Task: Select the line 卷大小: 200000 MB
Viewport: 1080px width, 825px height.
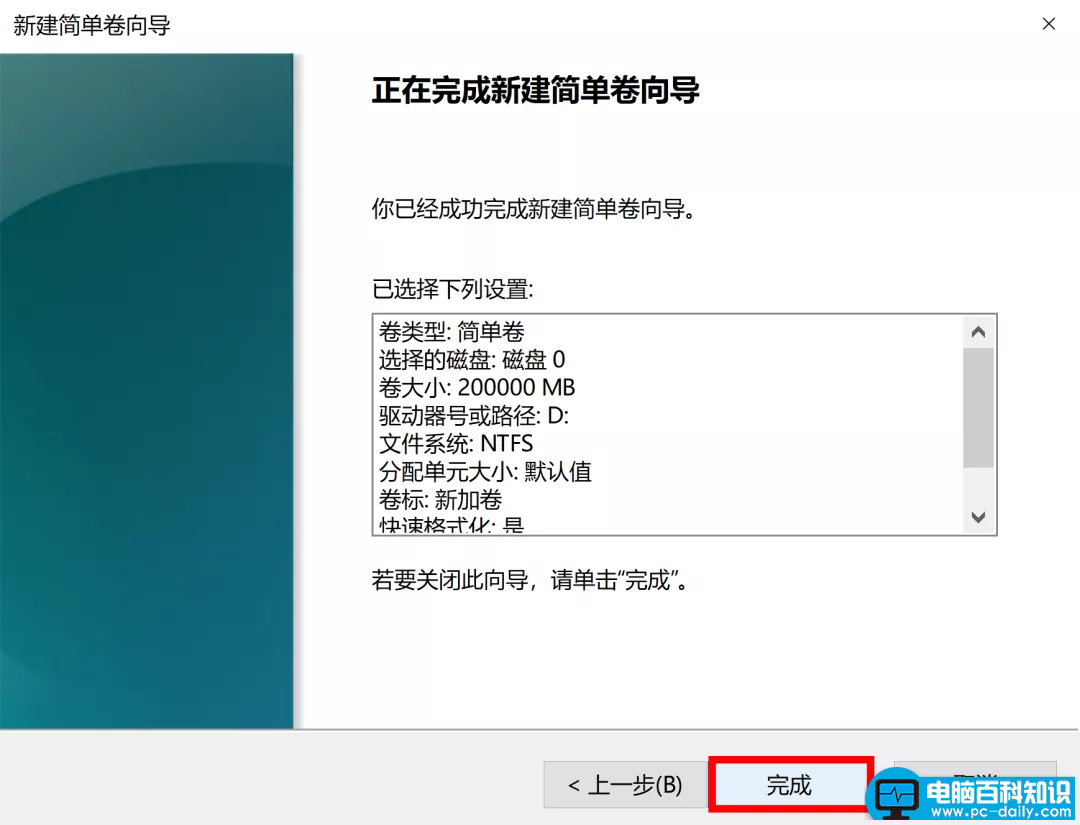Action: coord(477,388)
